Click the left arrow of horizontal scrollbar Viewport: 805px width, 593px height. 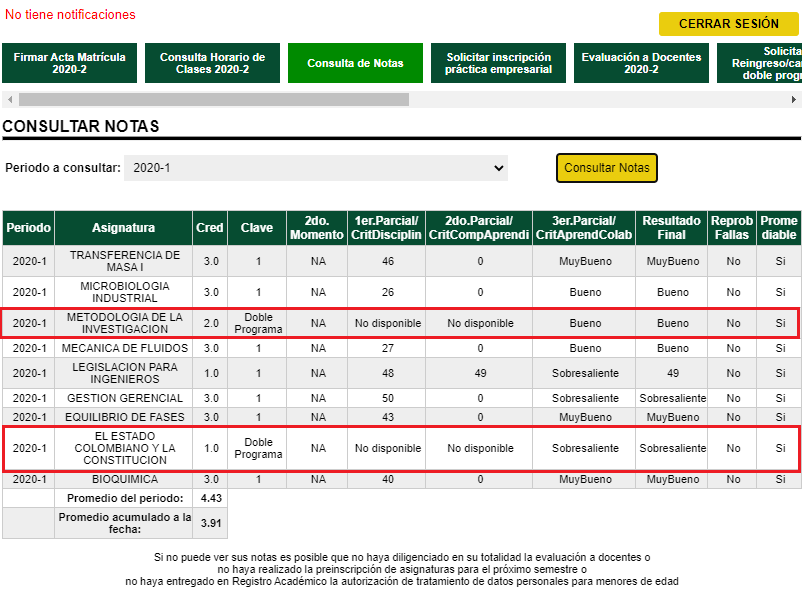pyautogui.click(x=10, y=99)
